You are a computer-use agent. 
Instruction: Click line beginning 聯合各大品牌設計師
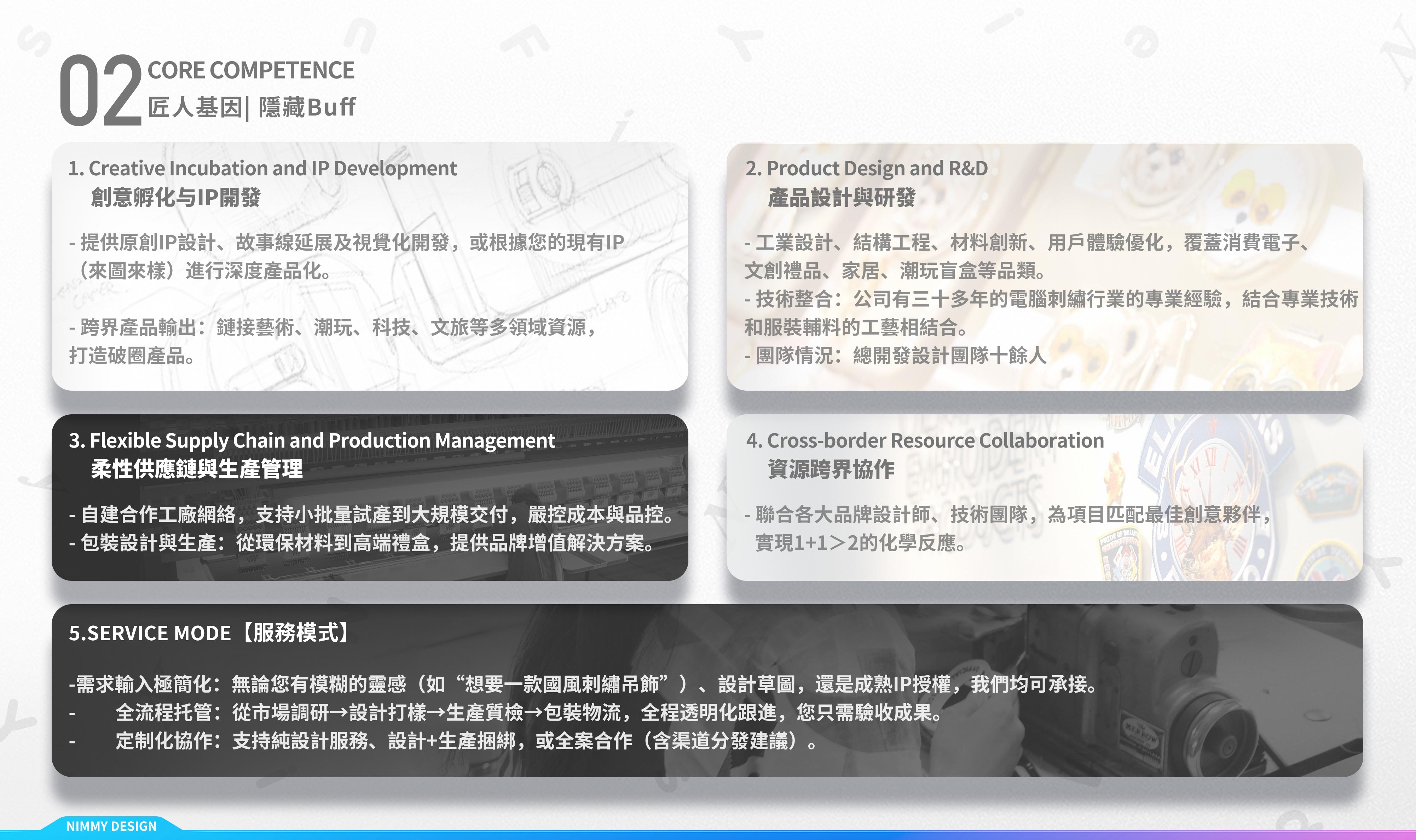[1008, 514]
